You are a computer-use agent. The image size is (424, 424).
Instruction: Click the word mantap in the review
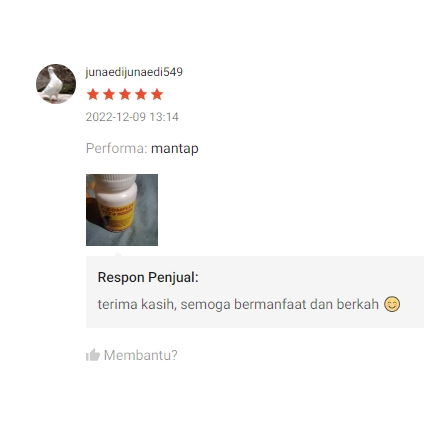tap(175, 149)
